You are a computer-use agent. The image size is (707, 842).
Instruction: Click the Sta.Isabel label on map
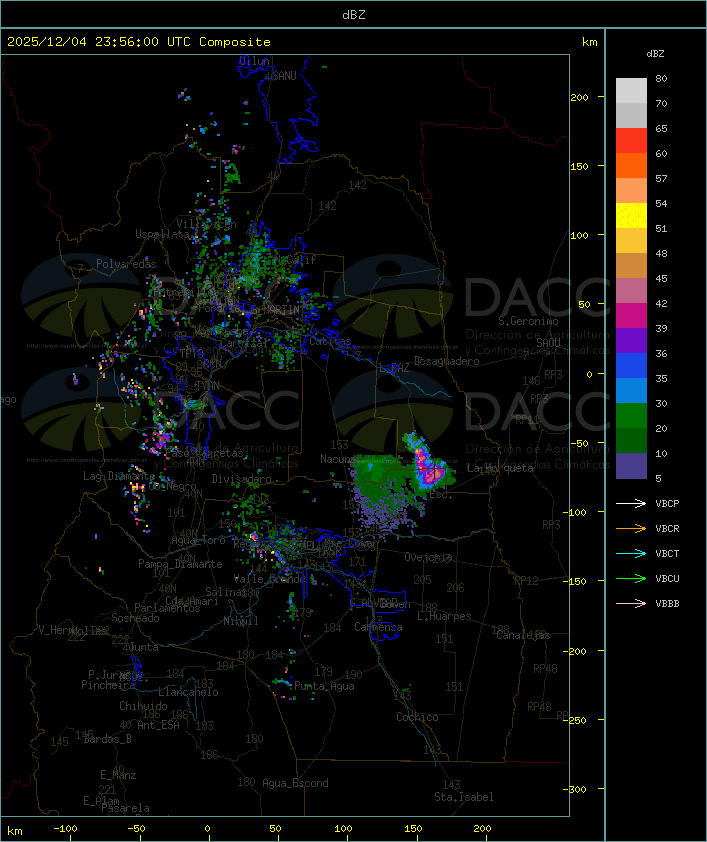(x=464, y=797)
